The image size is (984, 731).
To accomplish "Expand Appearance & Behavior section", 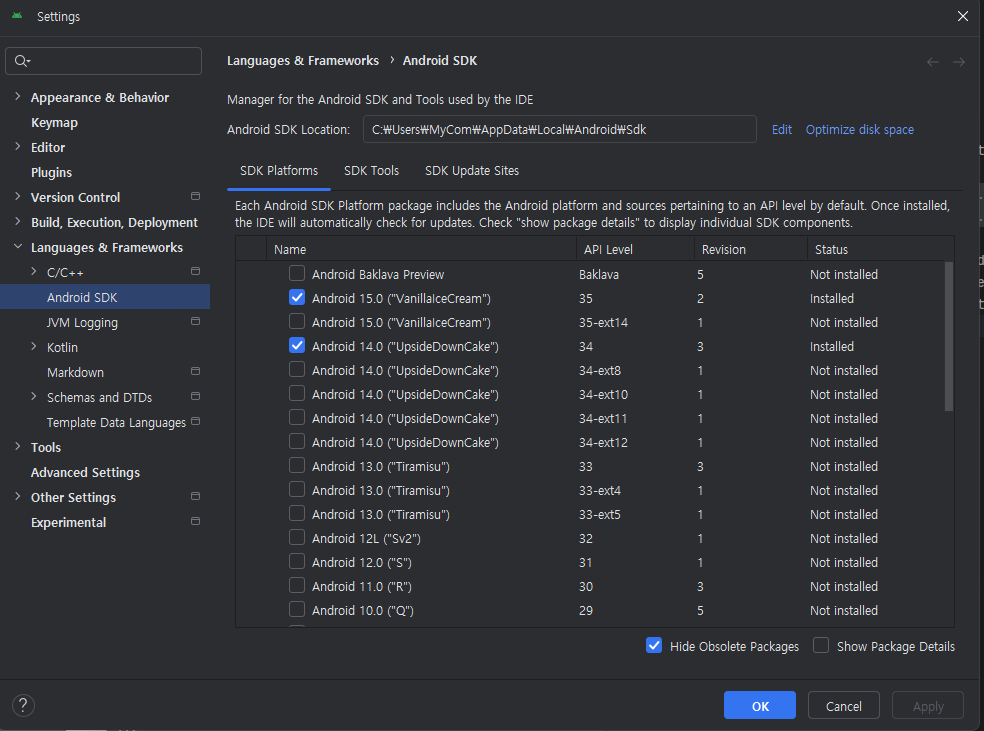I will point(18,97).
